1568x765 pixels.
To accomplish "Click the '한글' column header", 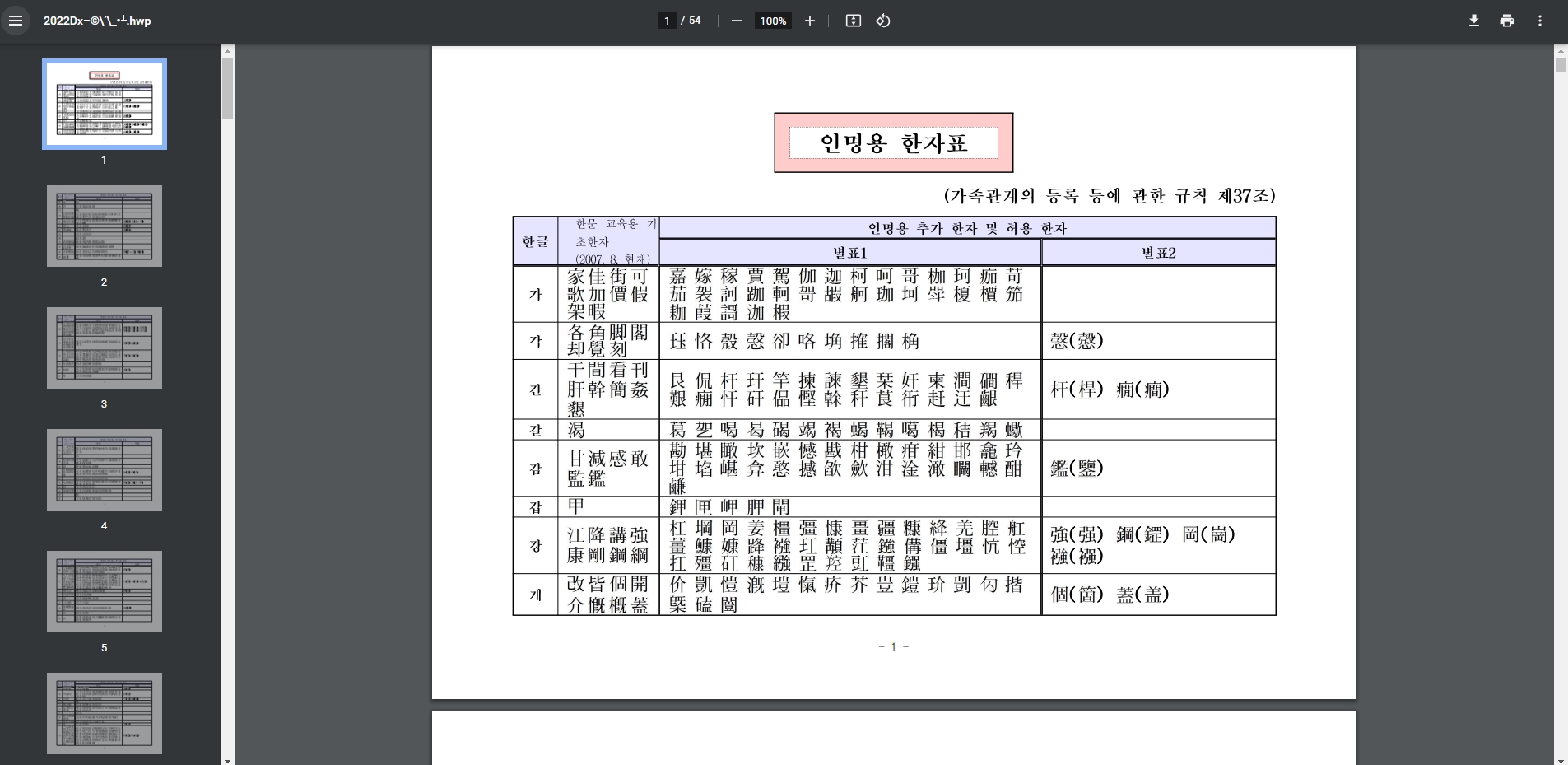I will click(x=535, y=241).
